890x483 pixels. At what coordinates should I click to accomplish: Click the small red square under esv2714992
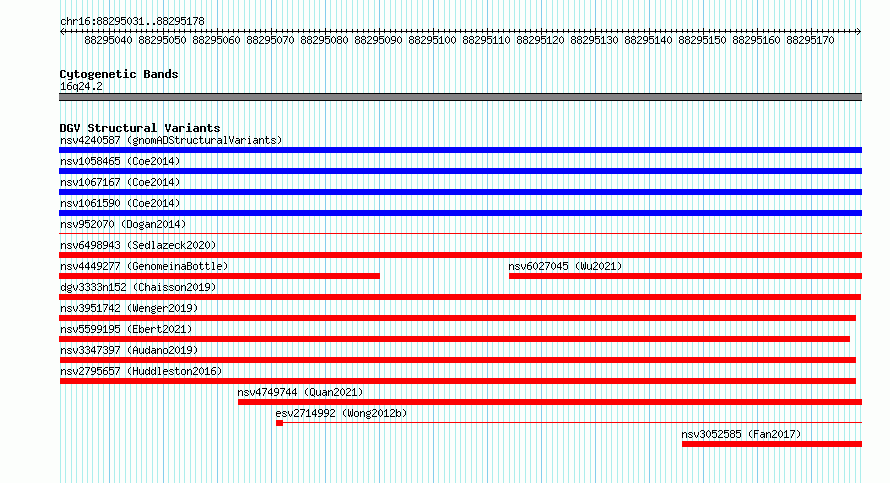pyautogui.click(x=279, y=423)
